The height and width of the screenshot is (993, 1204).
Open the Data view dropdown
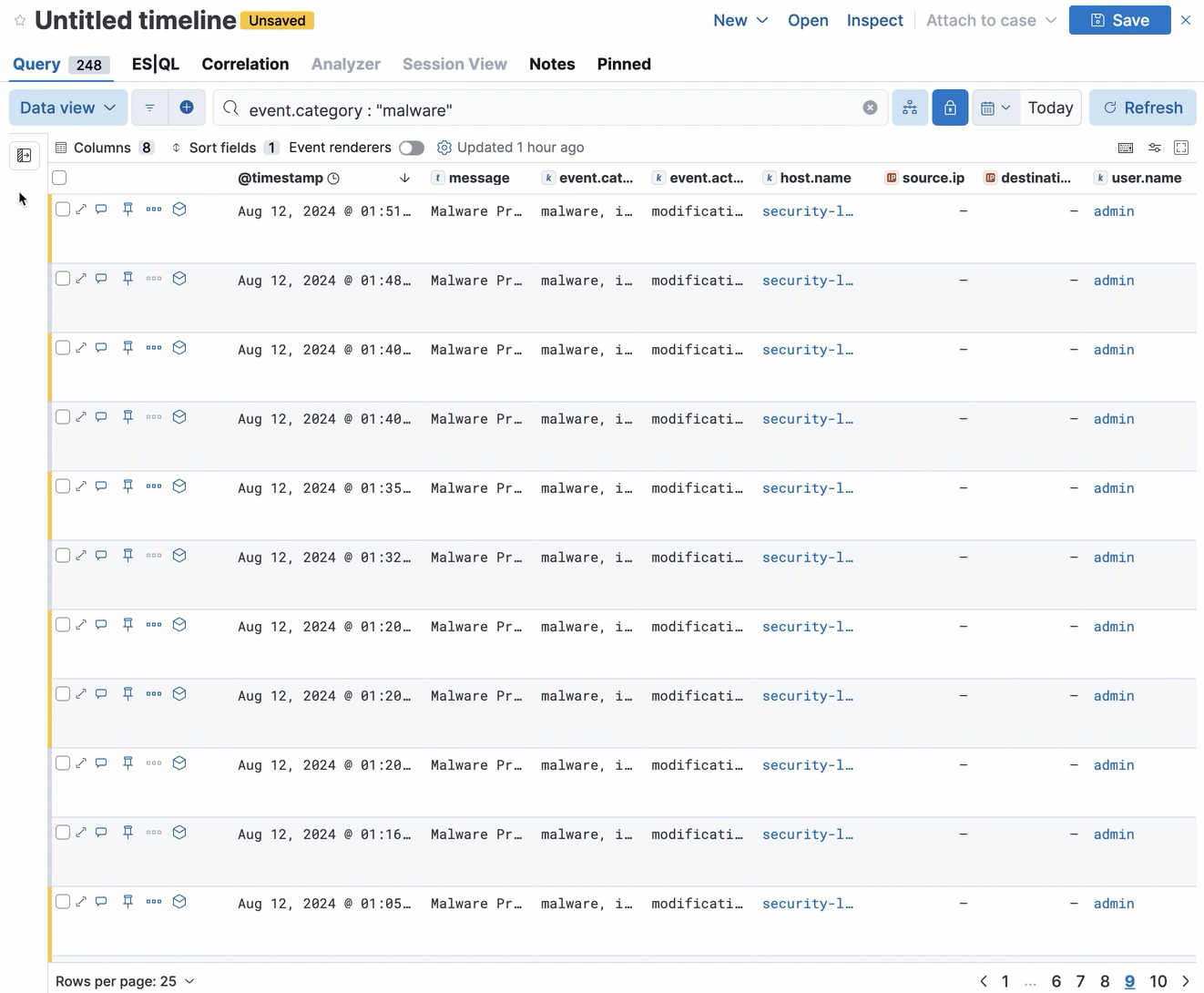[x=66, y=107]
